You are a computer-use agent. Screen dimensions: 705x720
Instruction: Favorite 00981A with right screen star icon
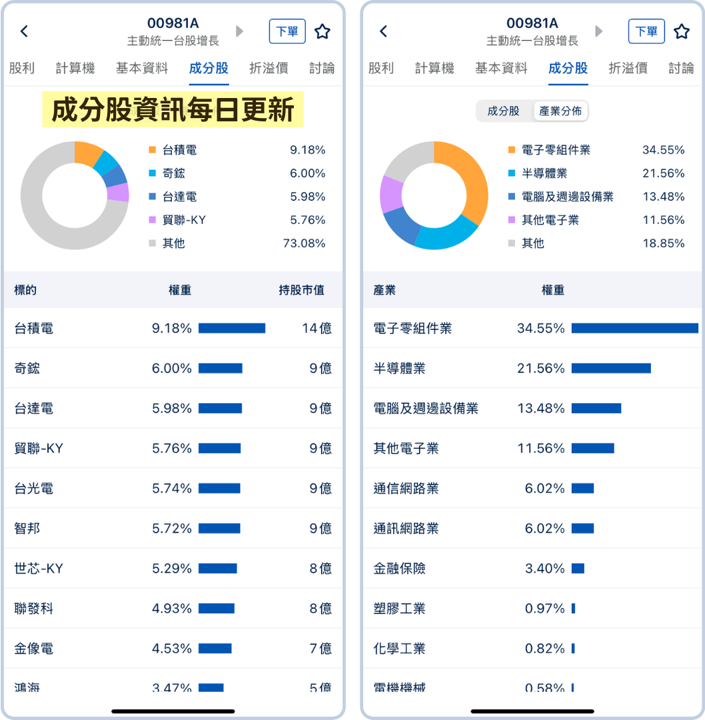coord(682,32)
